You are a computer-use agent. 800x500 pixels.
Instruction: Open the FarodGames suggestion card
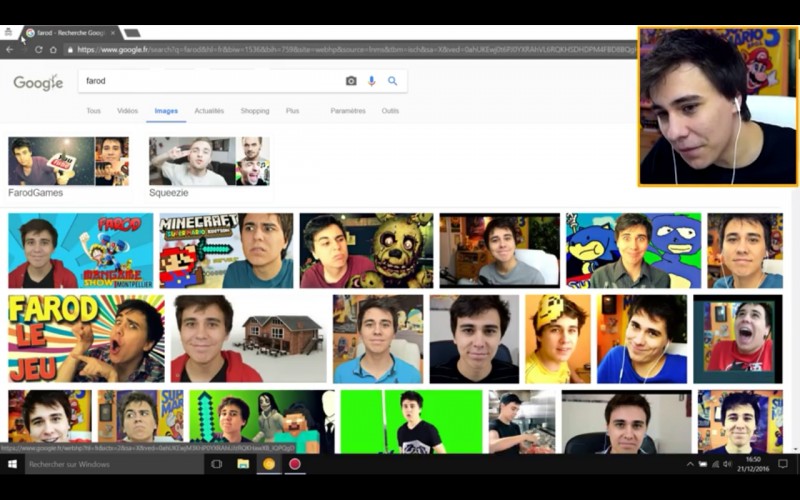pyautogui.click(x=69, y=167)
